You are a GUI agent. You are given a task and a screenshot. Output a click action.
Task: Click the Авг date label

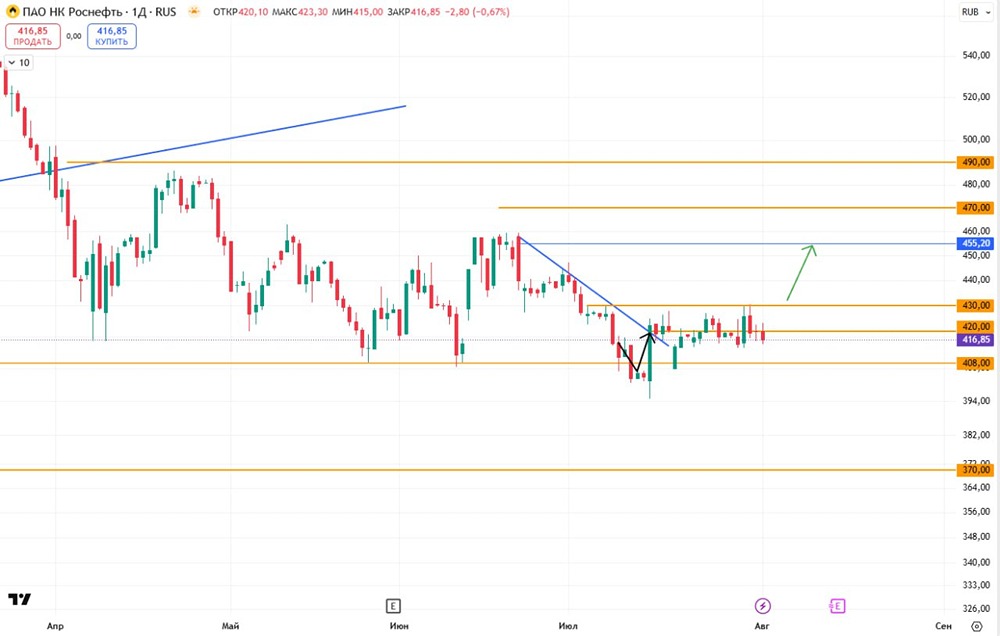(762, 626)
